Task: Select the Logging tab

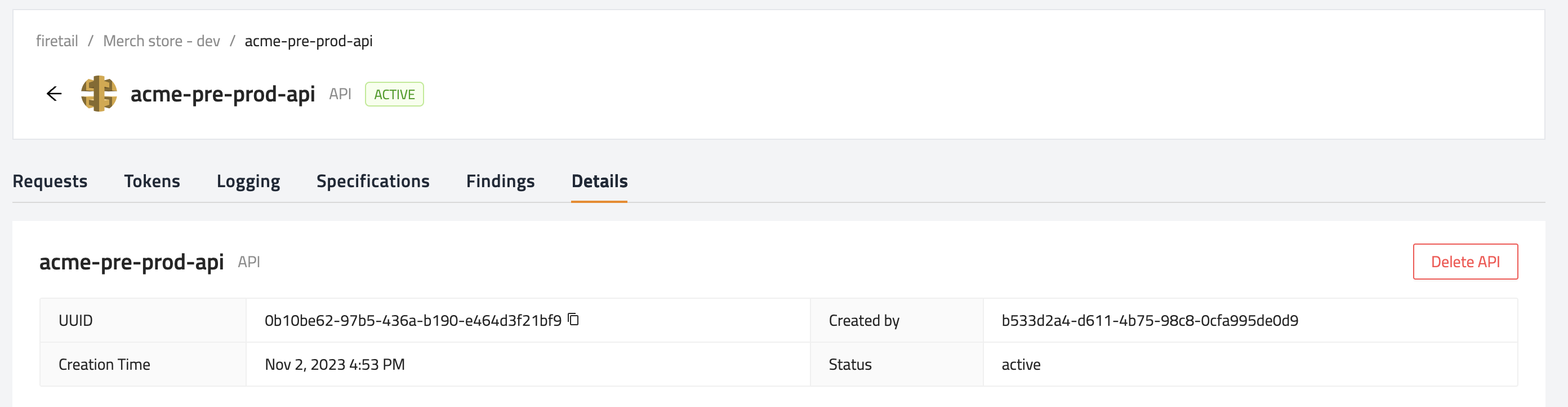Action: pos(248,181)
